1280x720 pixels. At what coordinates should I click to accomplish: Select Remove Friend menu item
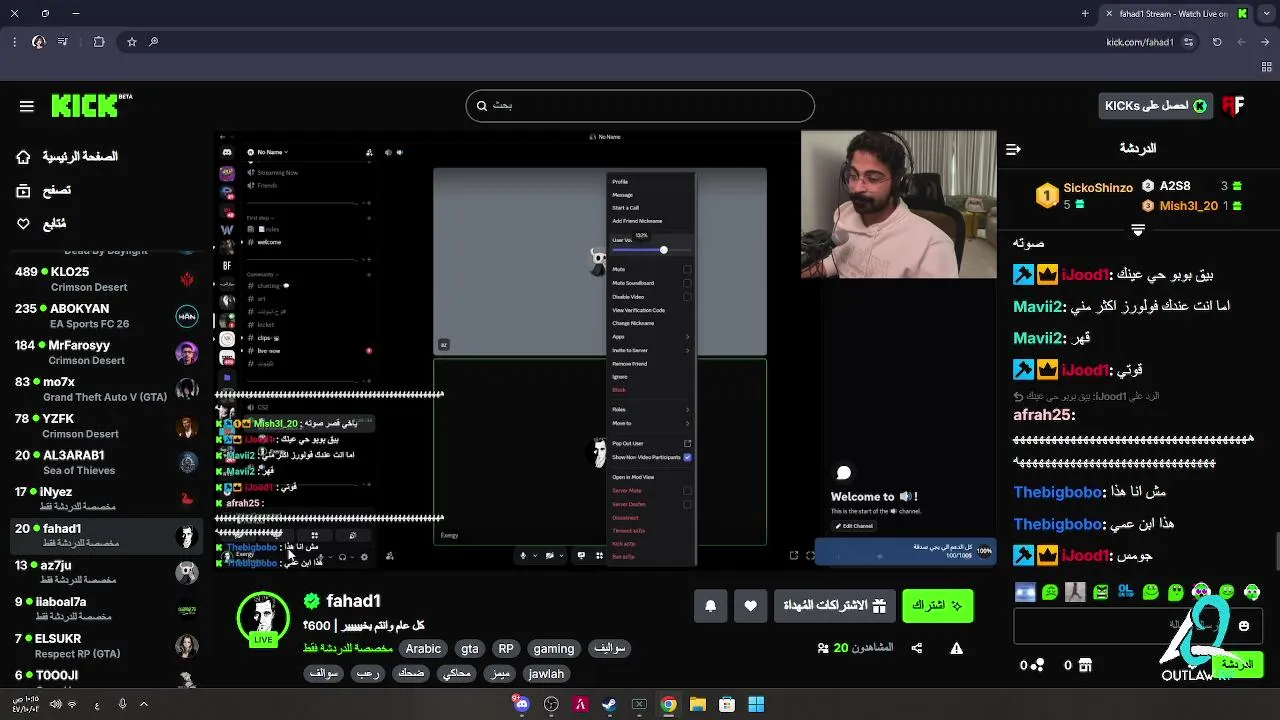(630, 364)
